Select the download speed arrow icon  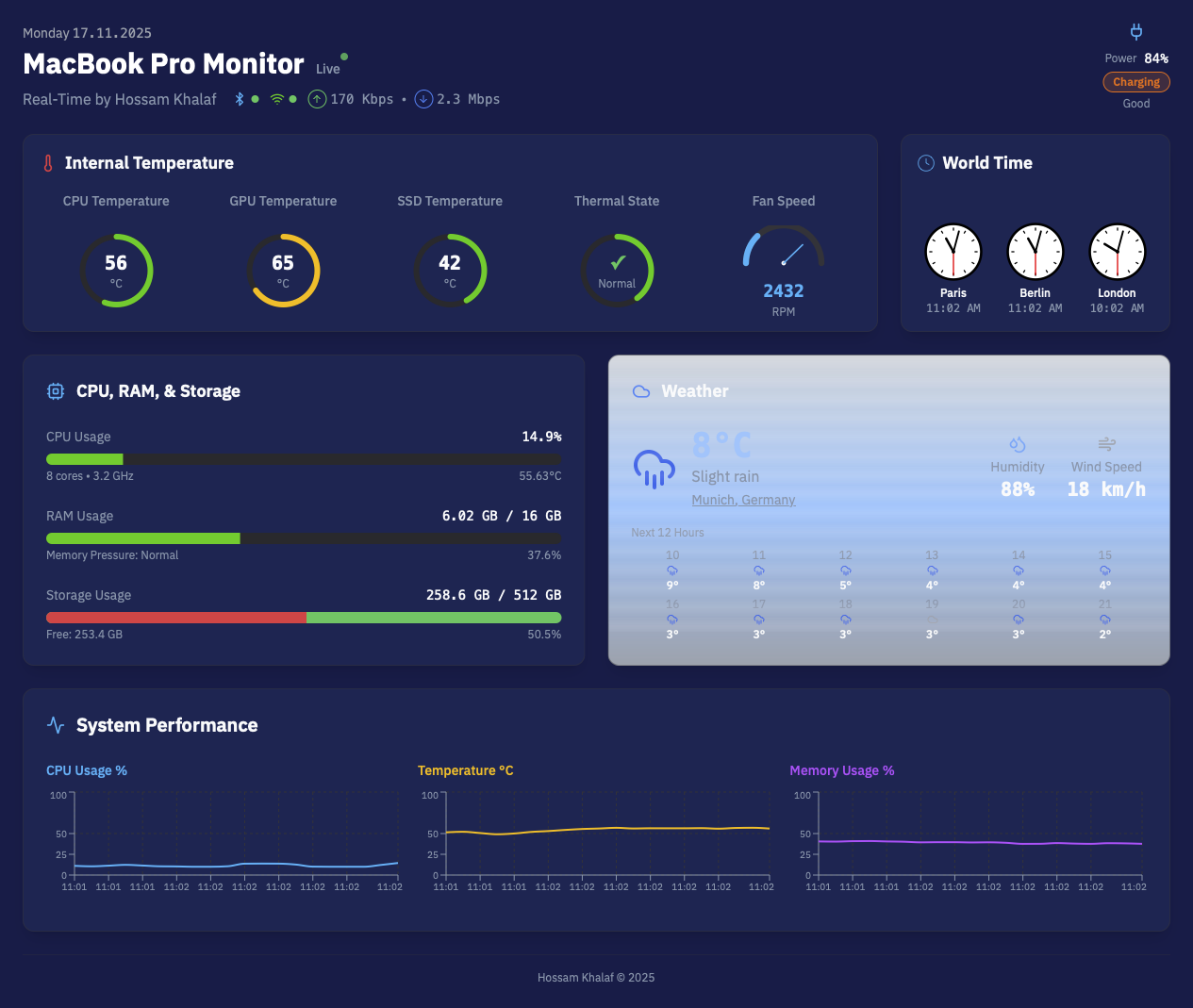[x=423, y=98]
